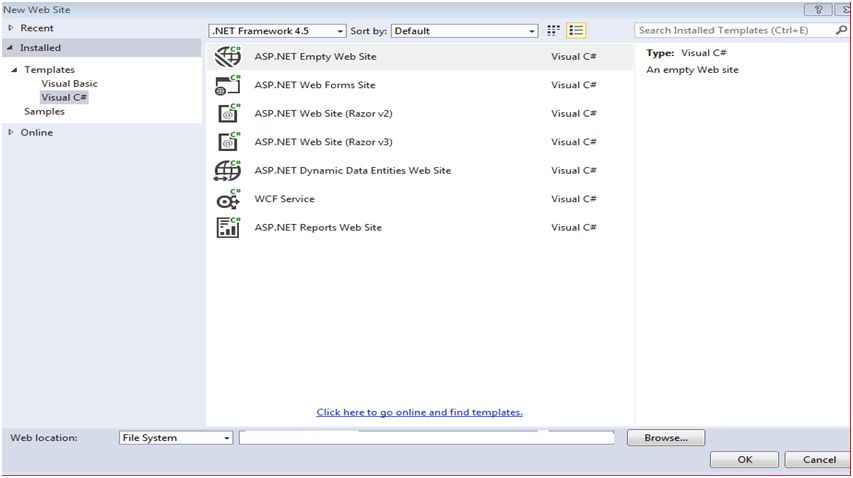The width and height of the screenshot is (853, 478).
Task: Select the Templates tree item label
Action: (x=50, y=70)
